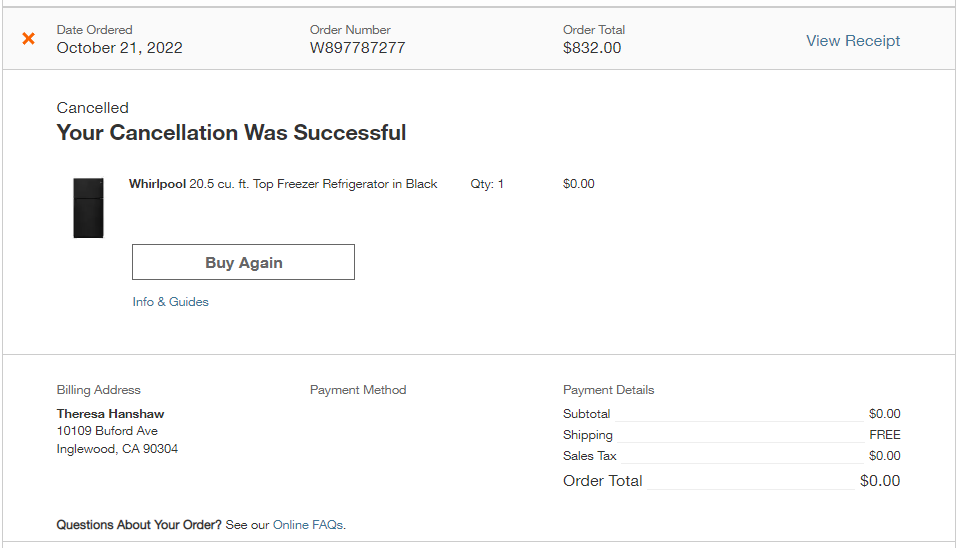Click the Buy Again button
964x548 pixels.
pos(243,262)
